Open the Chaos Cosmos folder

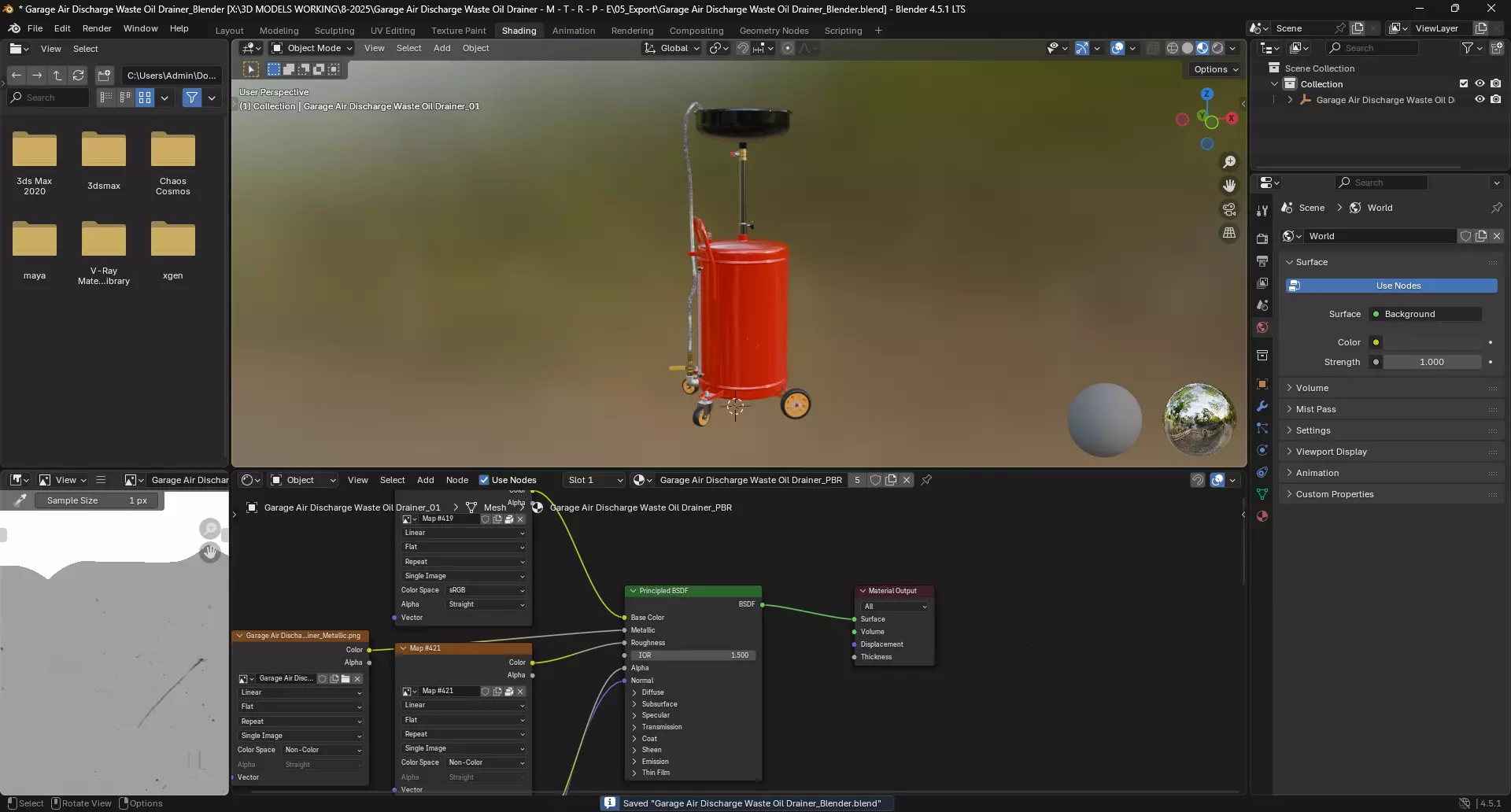(173, 164)
